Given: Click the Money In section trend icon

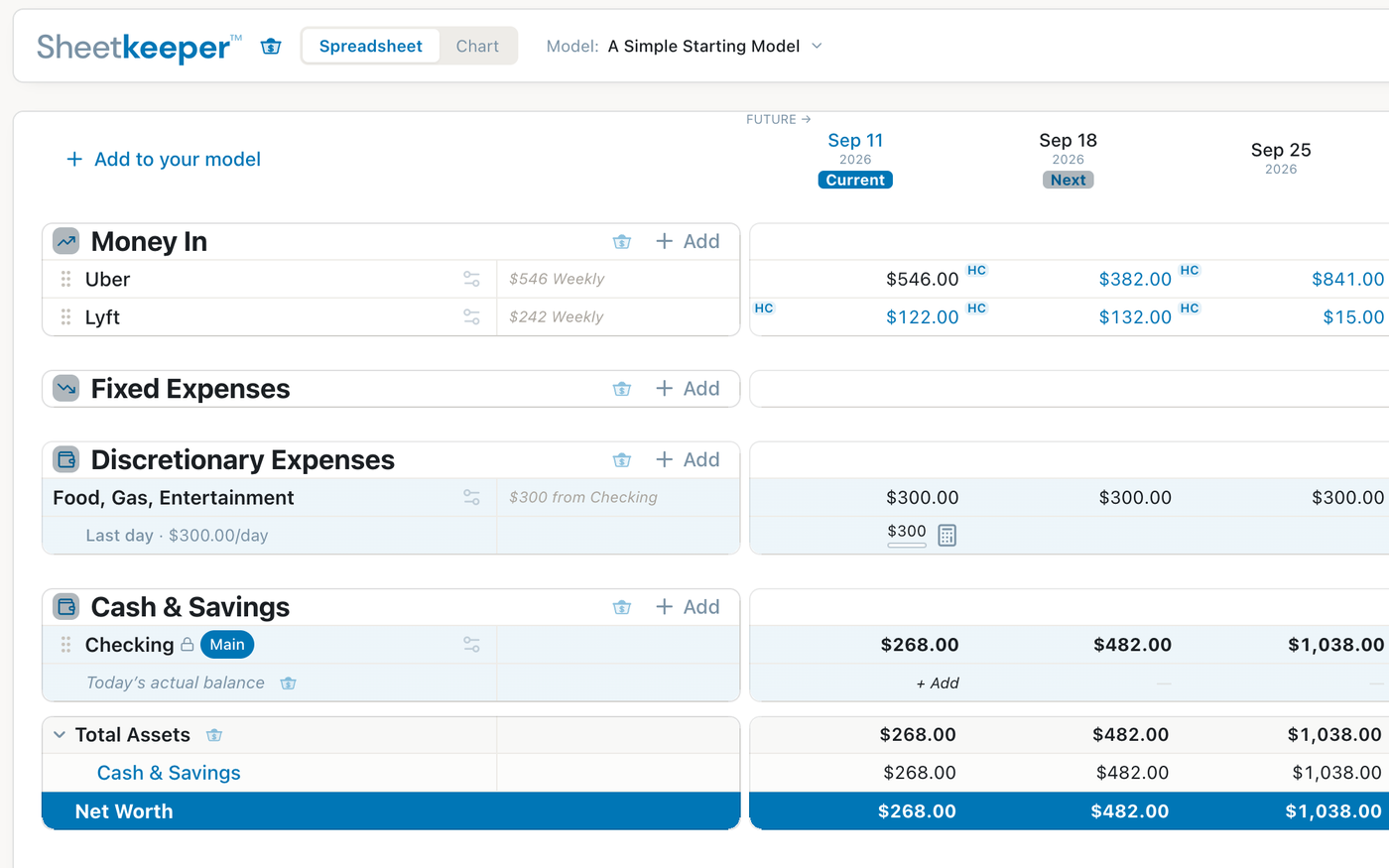Looking at the screenshot, I should (x=66, y=241).
